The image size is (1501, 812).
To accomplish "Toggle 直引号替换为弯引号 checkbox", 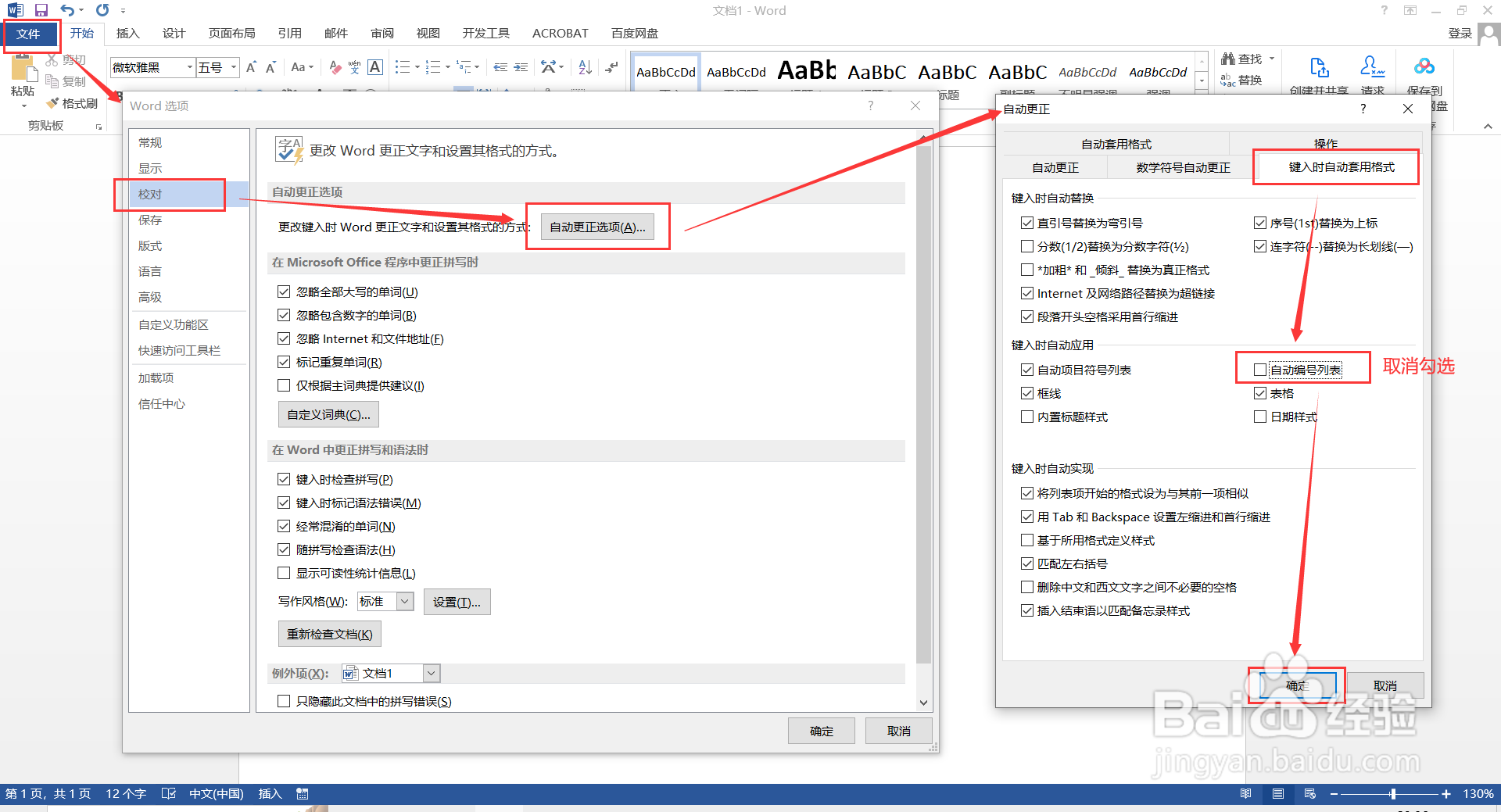I will [x=1027, y=223].
